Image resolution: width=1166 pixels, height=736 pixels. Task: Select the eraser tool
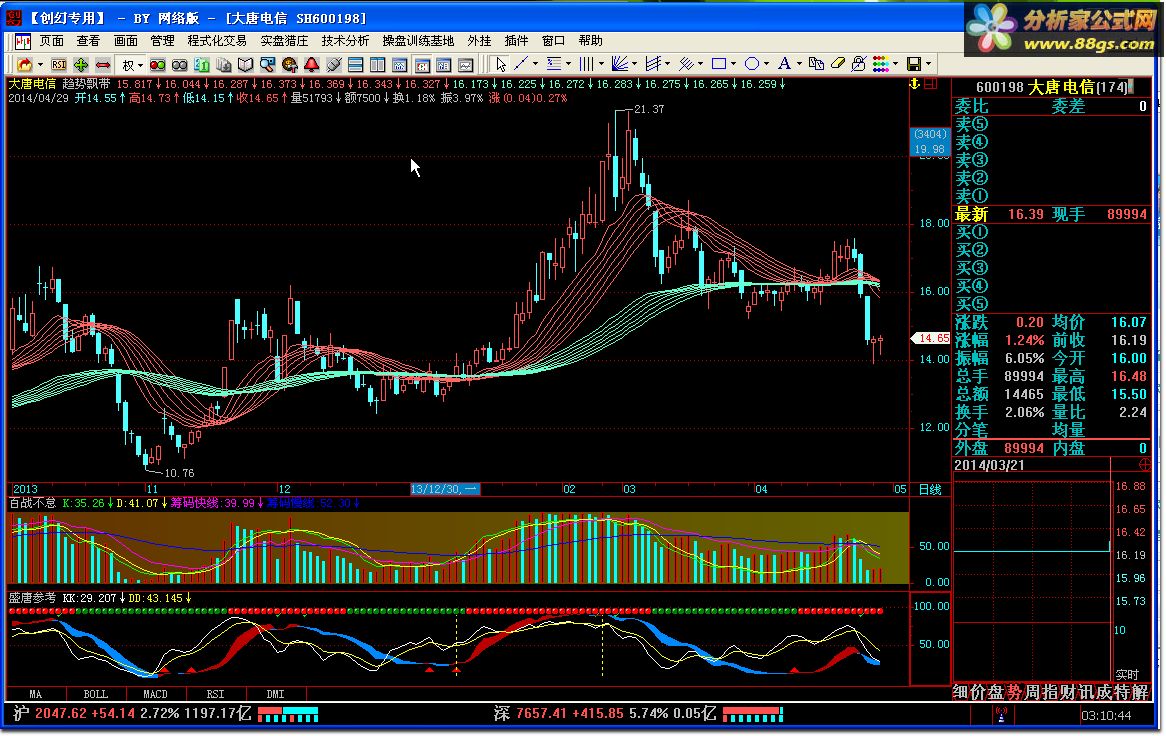(x=837, y=64)
